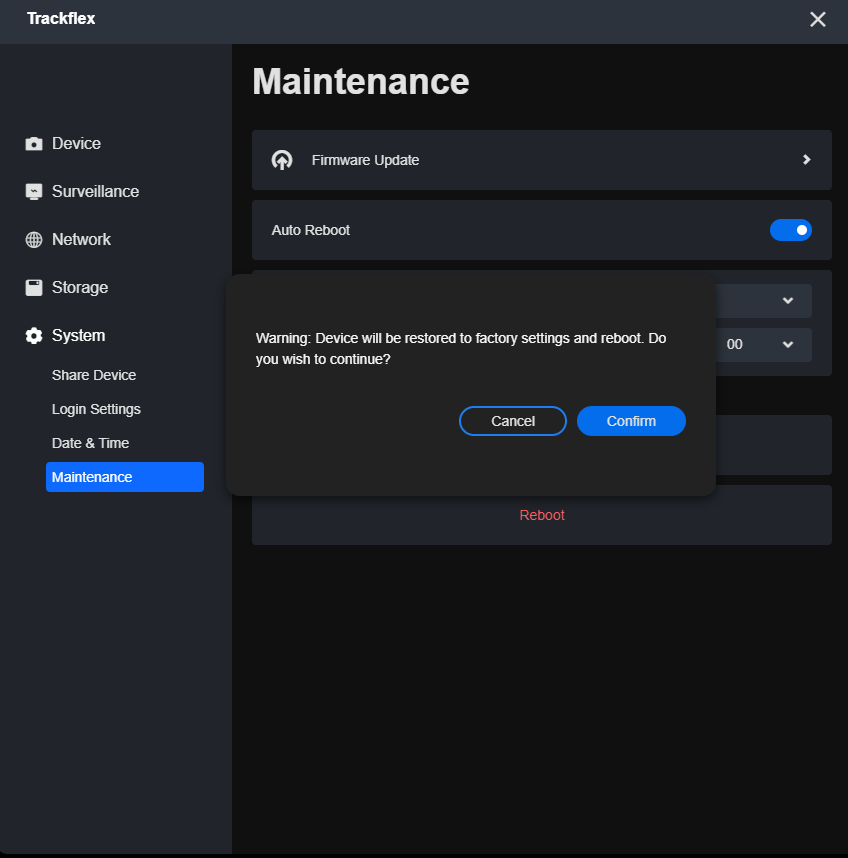Click the Auto Reboot label
This screenshot has width=848, height=858.
coord(311,230)
